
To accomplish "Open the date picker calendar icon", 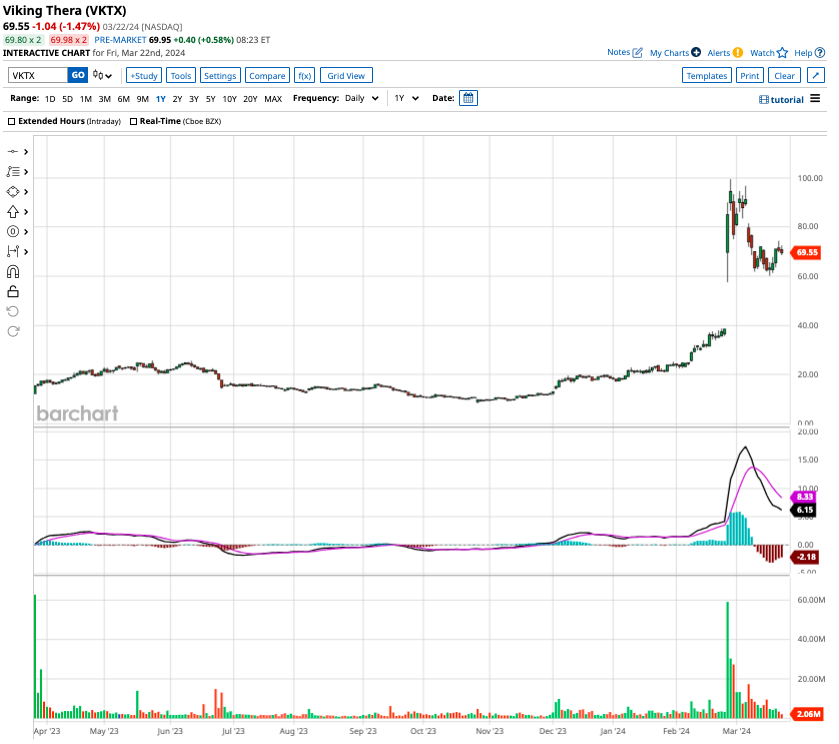I will click(469, 98).
